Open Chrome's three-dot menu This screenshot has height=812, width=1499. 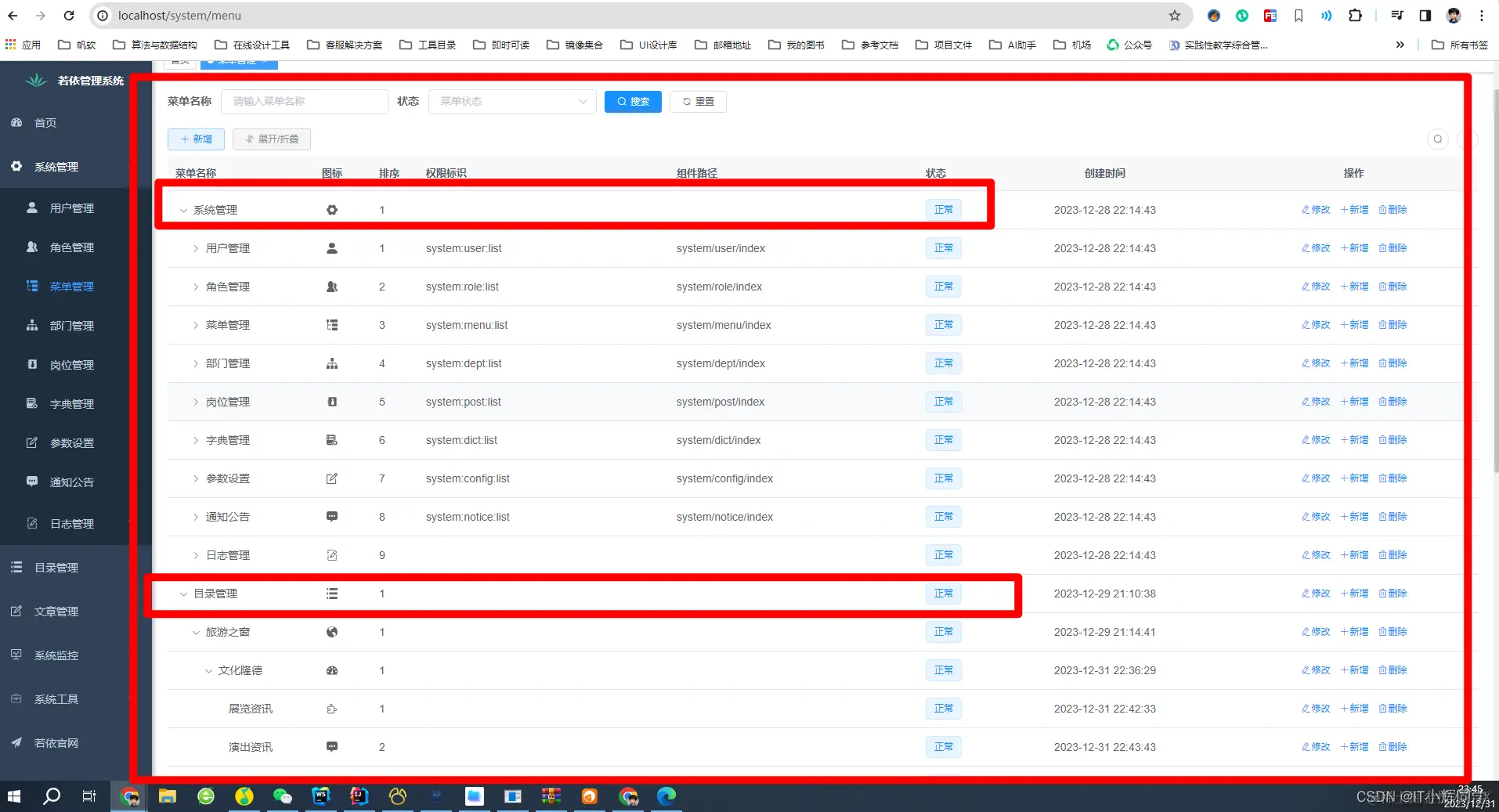point(1482,16)
